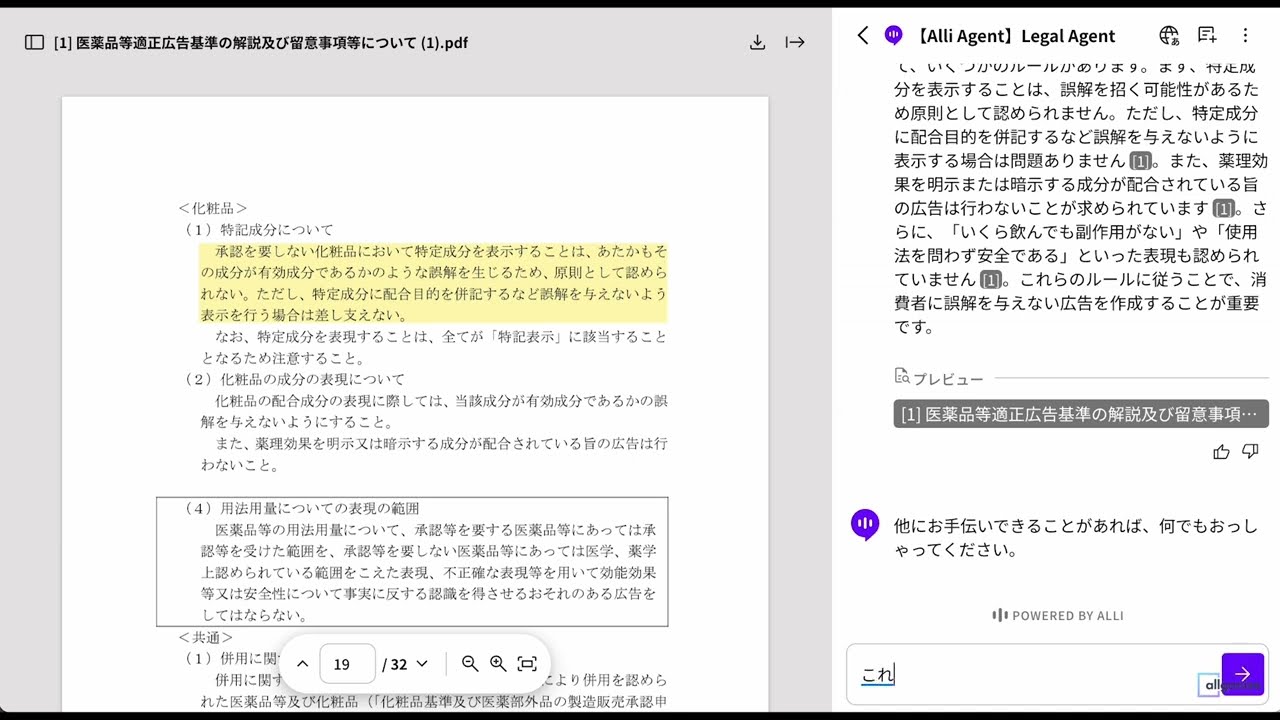Download the PDF document

[x=757, y=42]
